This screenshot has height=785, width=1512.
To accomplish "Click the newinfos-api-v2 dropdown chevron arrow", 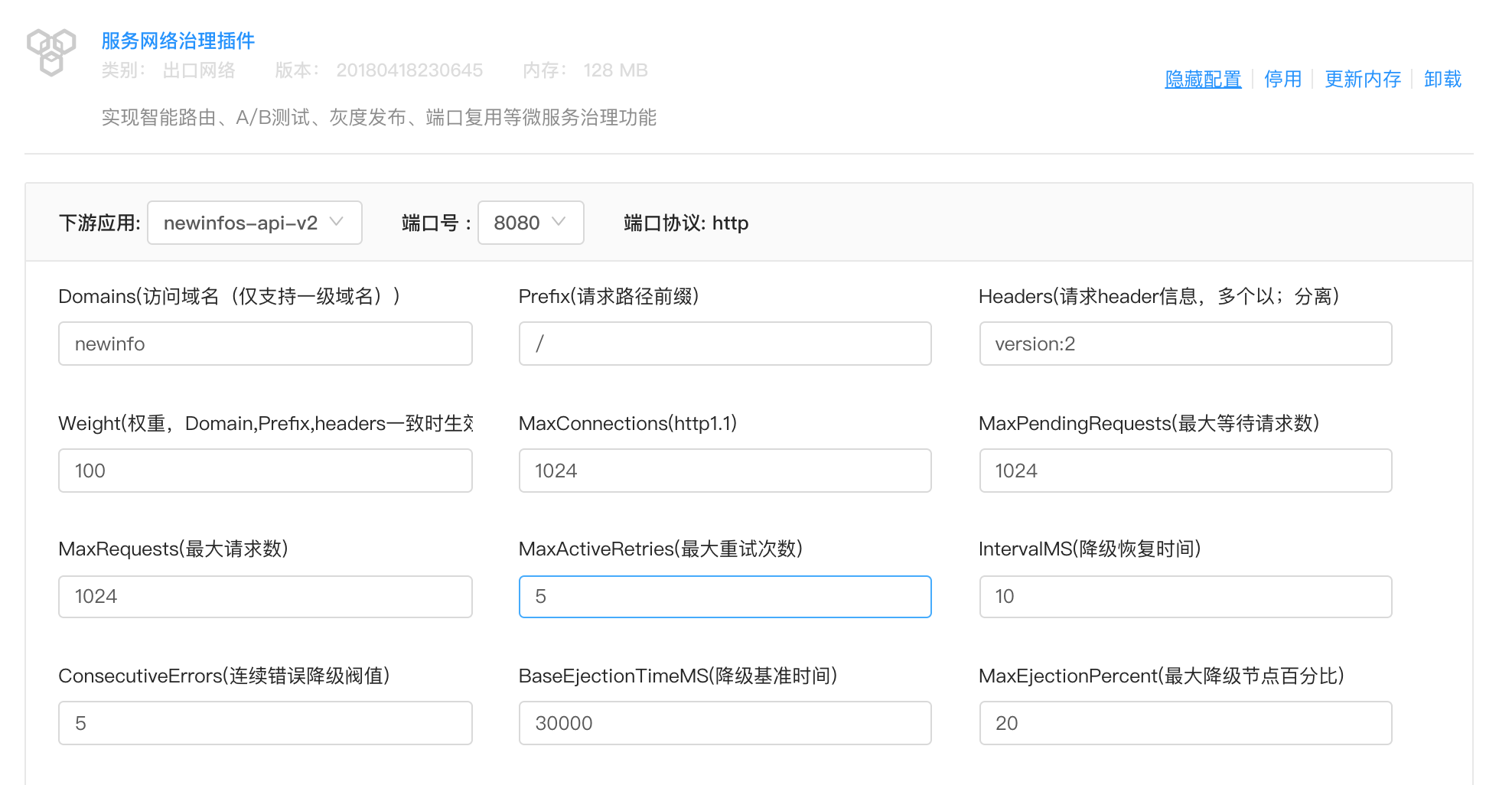I will pos(337,223).
